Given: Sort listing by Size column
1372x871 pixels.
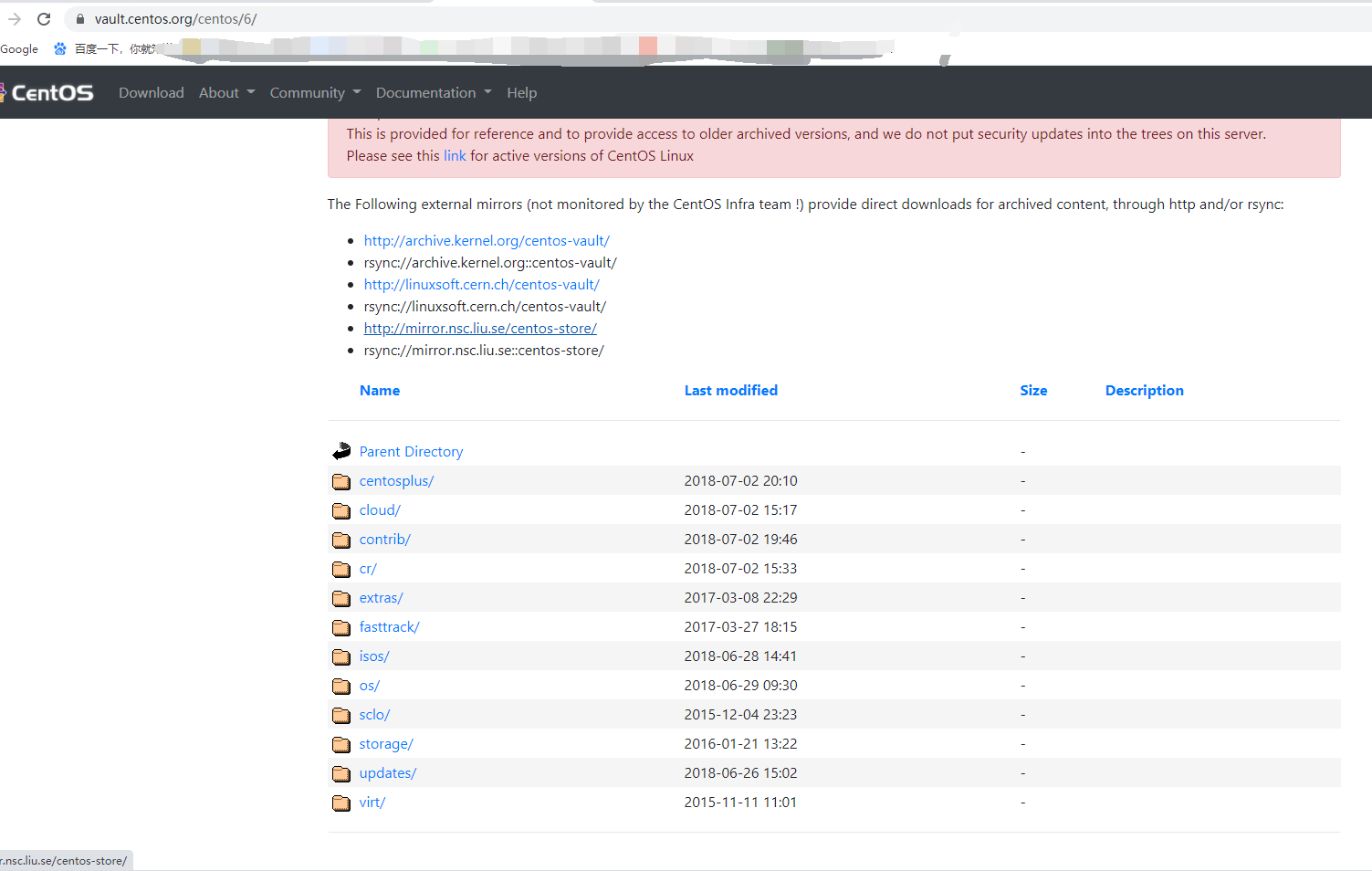Looking at the screenshot, I should pyautogui.click(x=1033, y=390).
